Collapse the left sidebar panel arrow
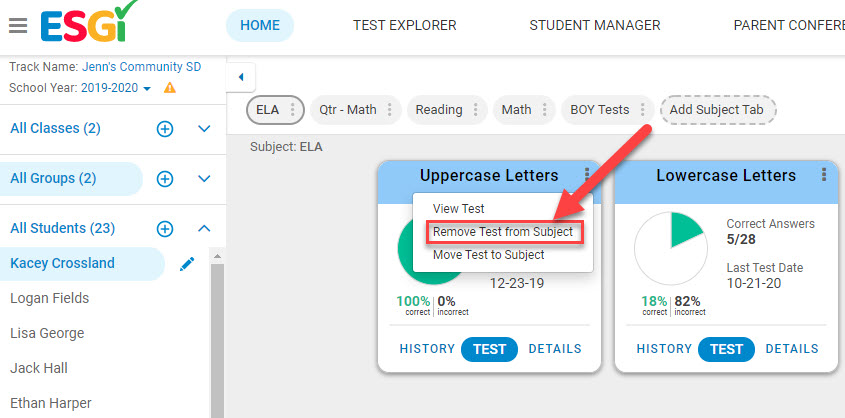 (241, 77)
